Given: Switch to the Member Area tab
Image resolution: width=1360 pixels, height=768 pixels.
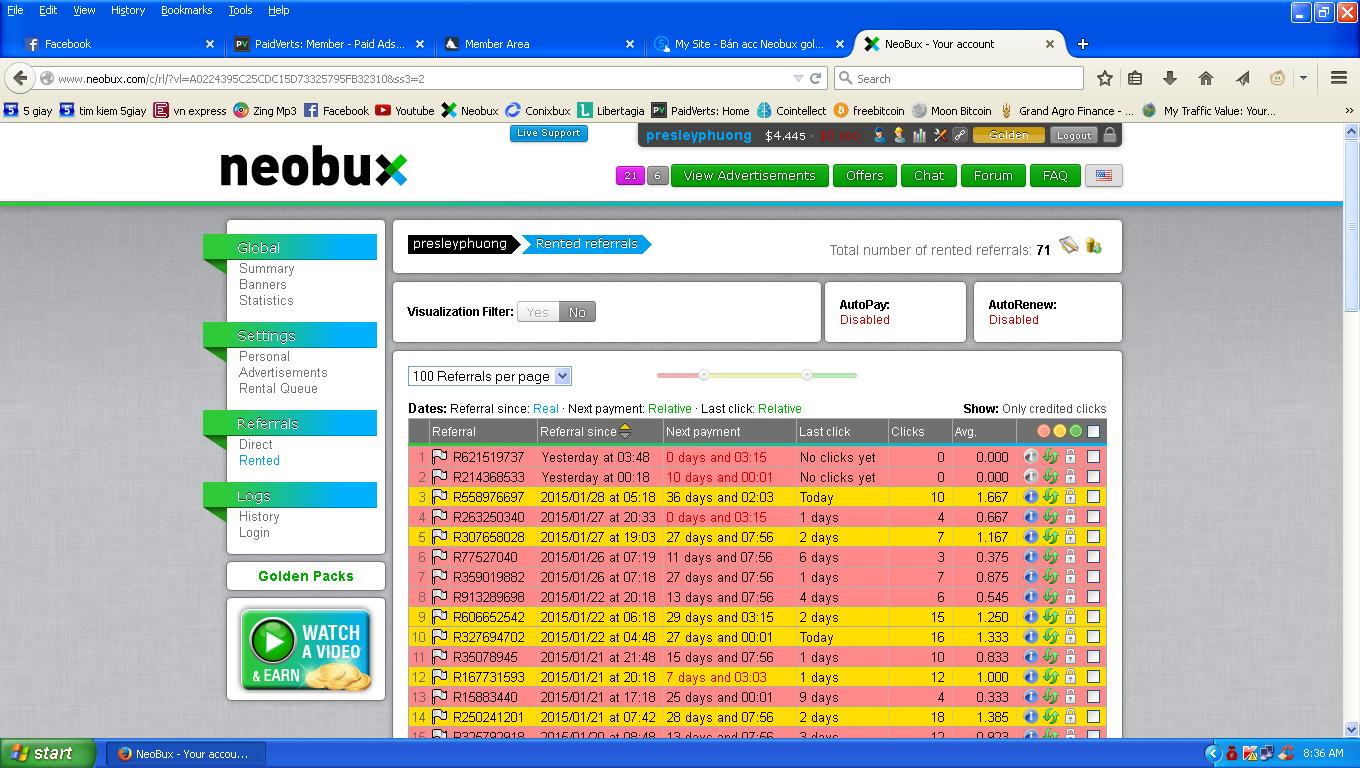Looking at the screenshot, I should point(539,44).
